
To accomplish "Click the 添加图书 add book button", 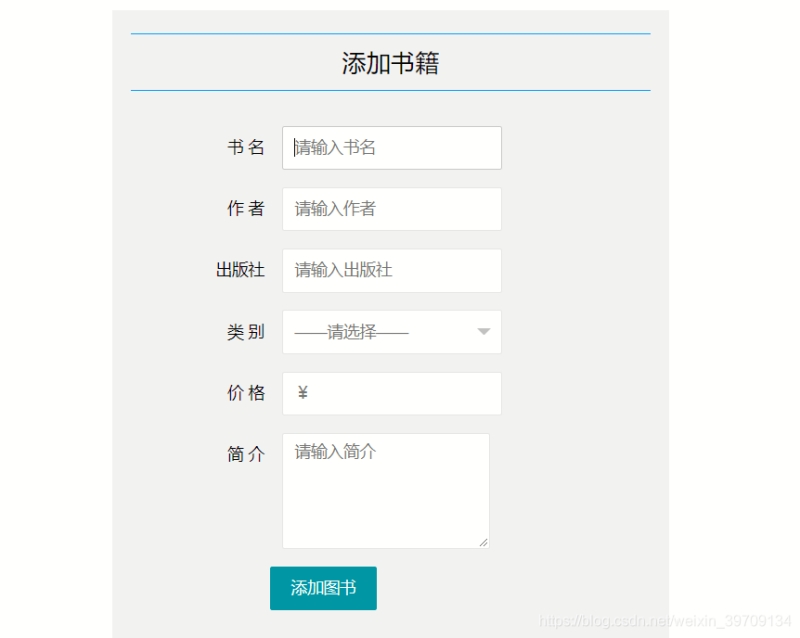I will [x=322, y=589].
